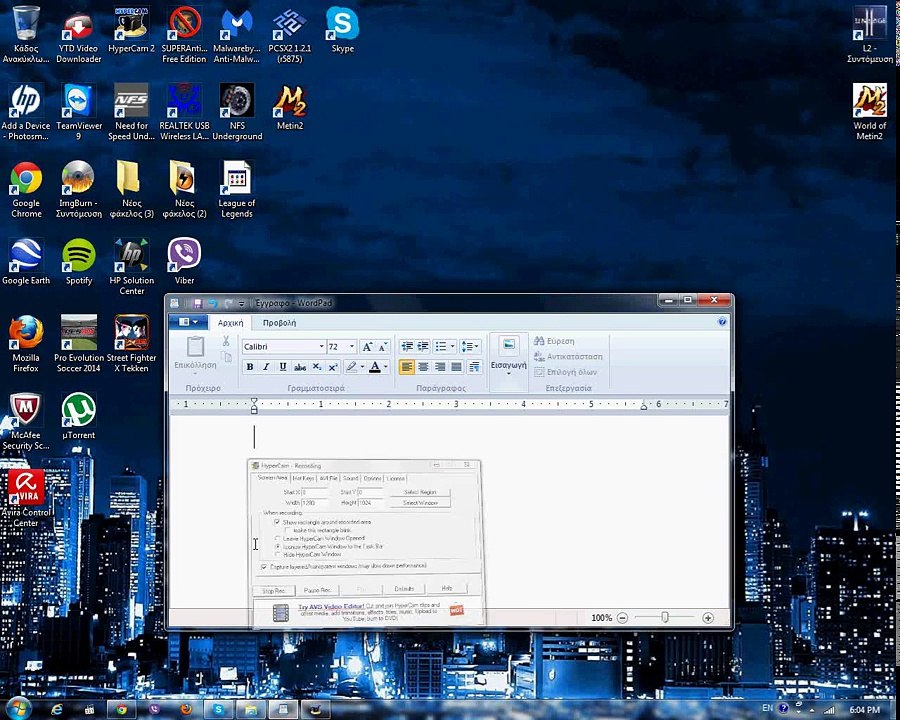Screen dimensions: 900x720
Task: Click the font color A icon
Action: (375, 367)
